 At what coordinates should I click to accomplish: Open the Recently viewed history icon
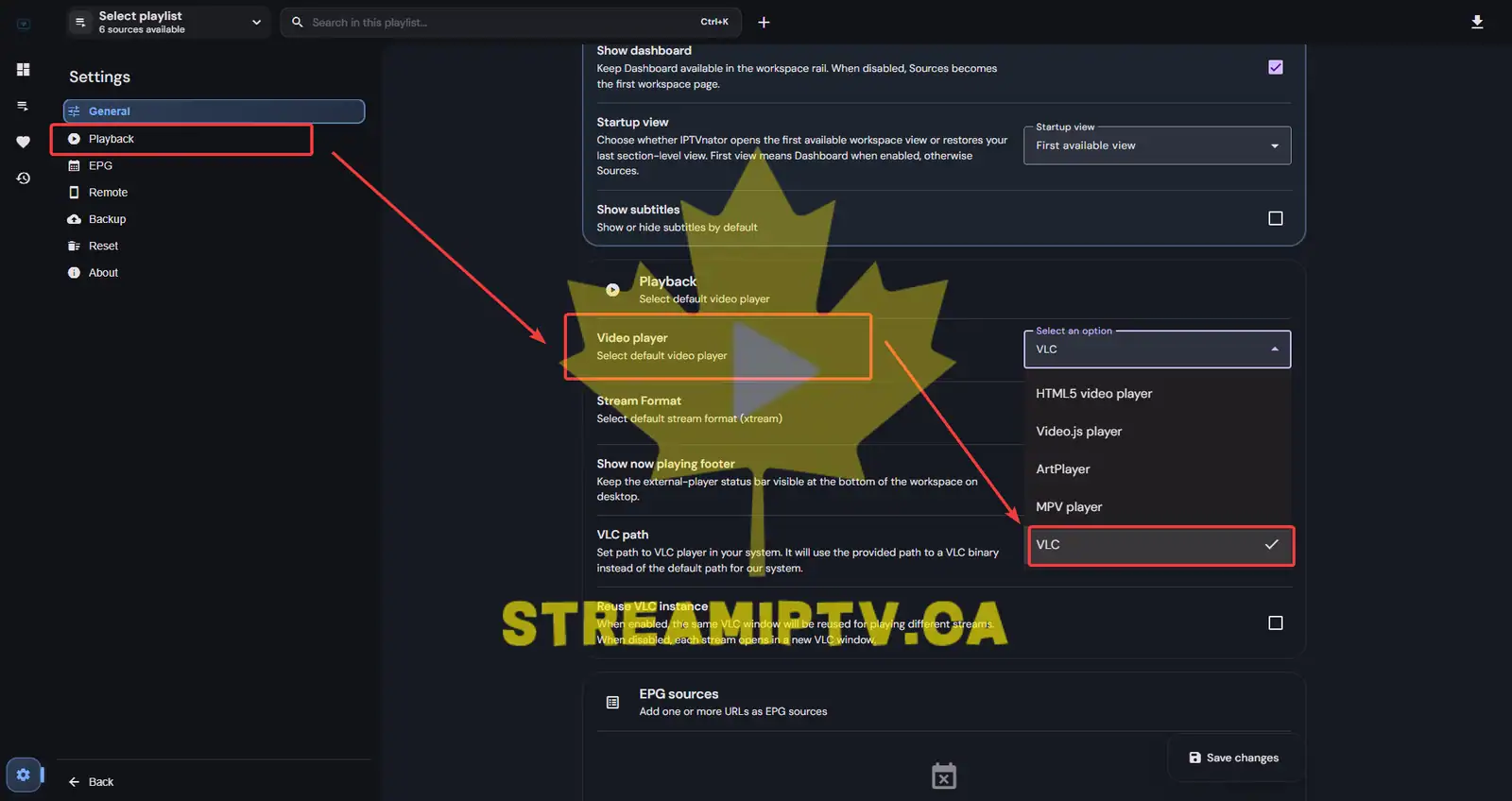click(x=23, y=178)
